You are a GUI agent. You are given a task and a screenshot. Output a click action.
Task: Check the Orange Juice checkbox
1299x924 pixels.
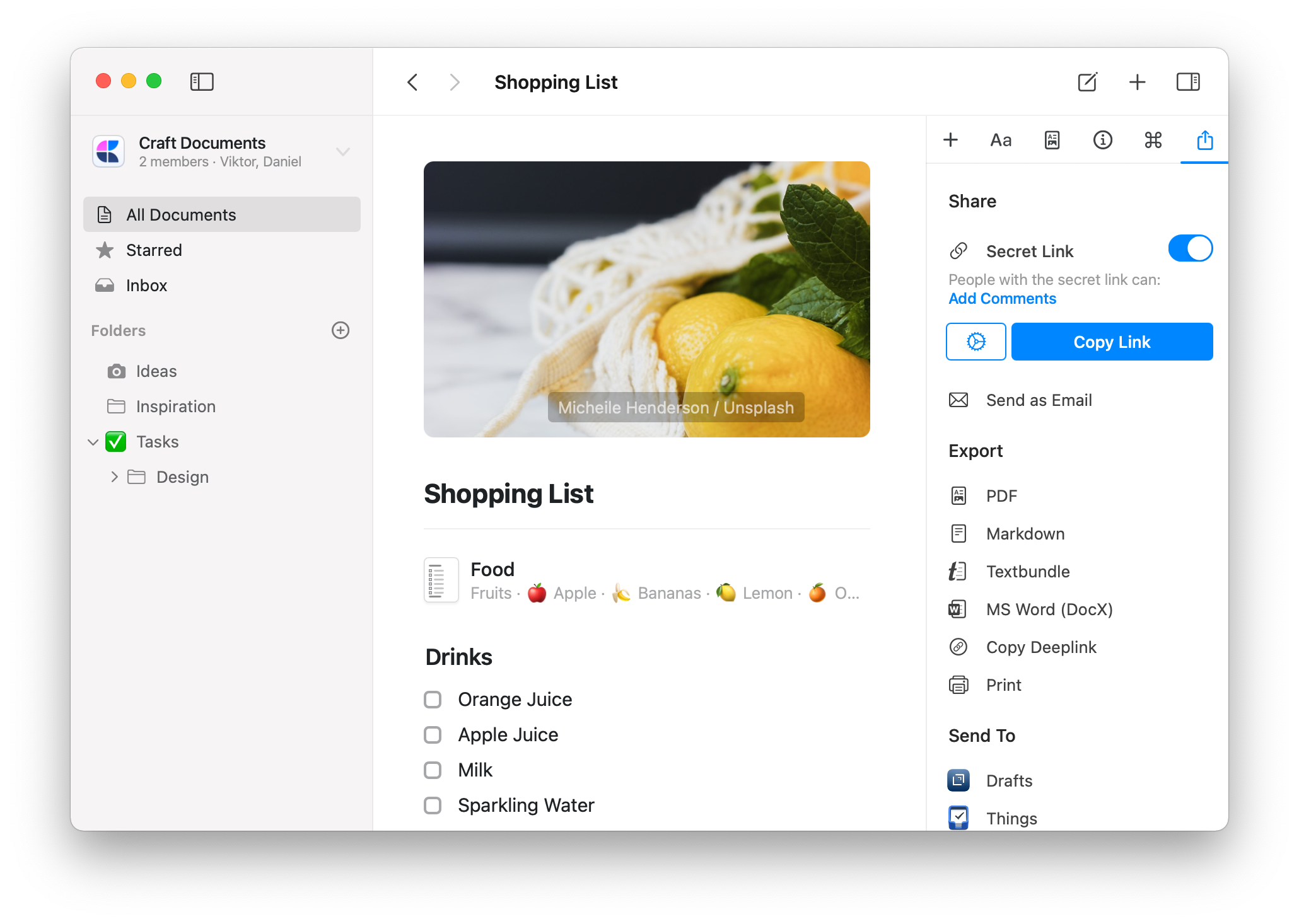[434, 699]
